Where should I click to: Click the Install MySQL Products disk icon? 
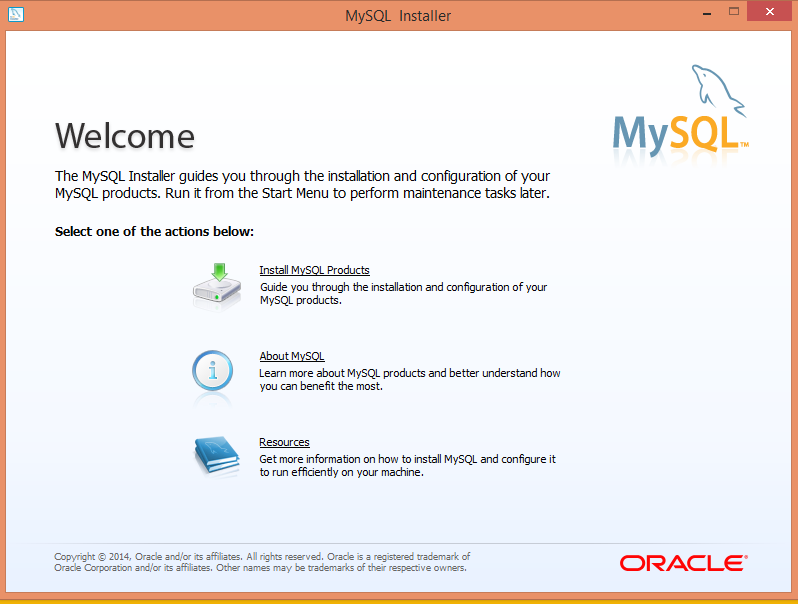217,285
